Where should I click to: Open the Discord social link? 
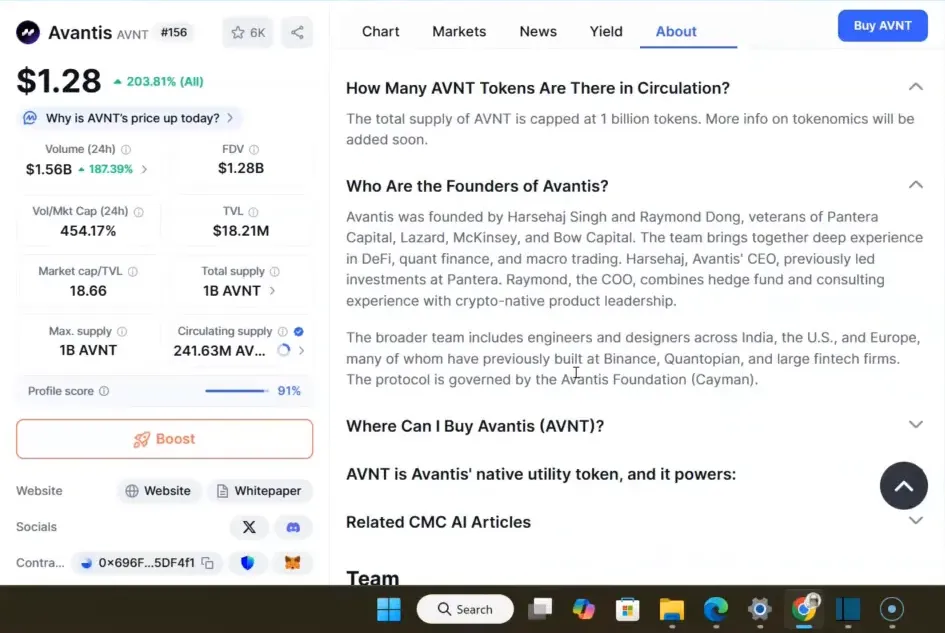(x=293, y=527)
